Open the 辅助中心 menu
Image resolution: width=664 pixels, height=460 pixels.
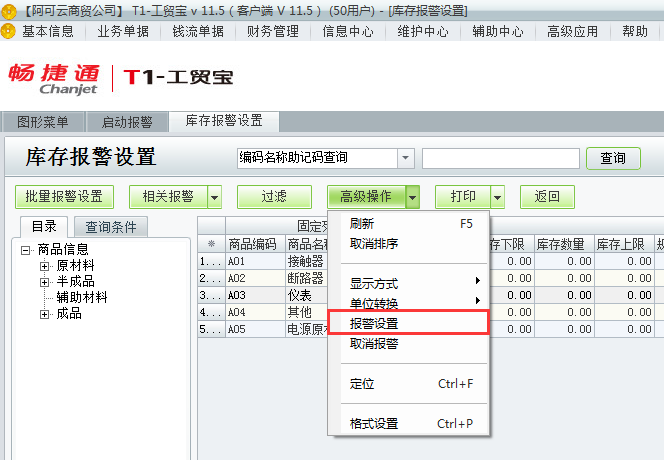498,31
